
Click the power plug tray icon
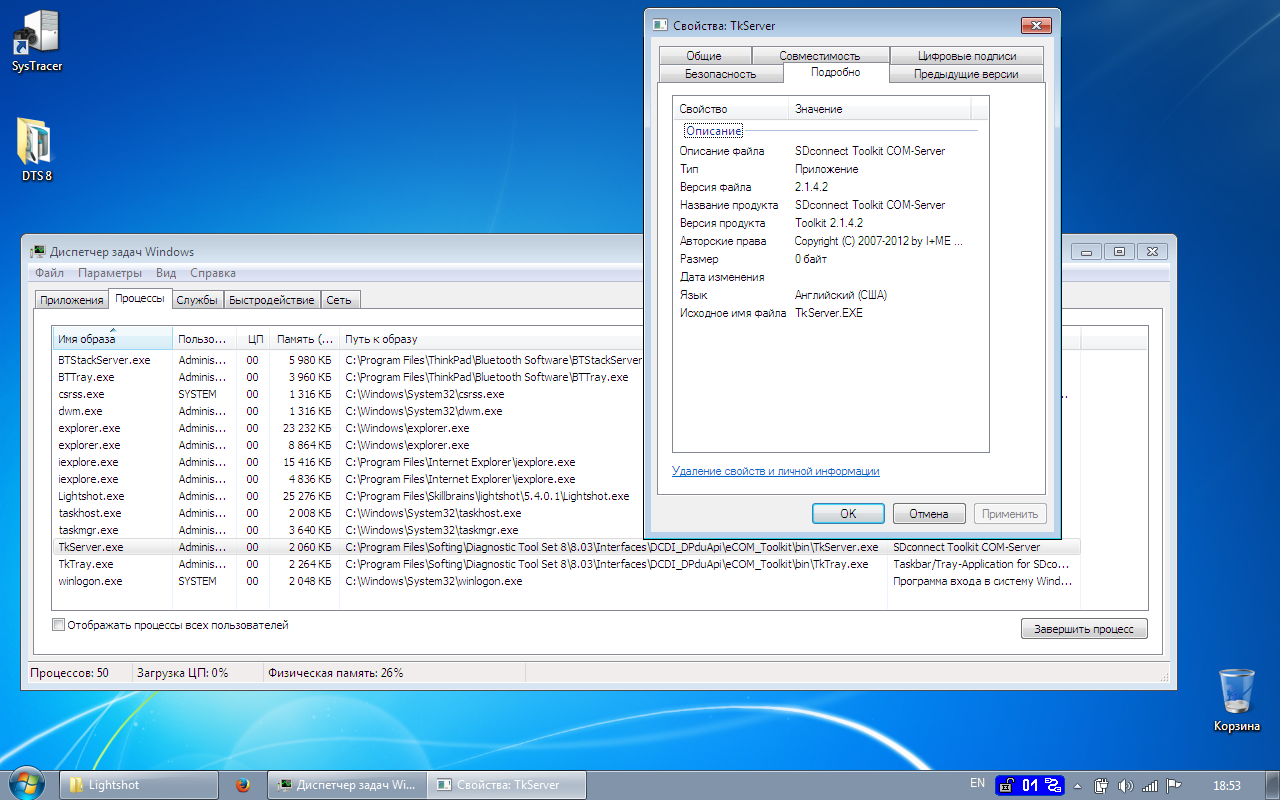(x=1102, y=785)
